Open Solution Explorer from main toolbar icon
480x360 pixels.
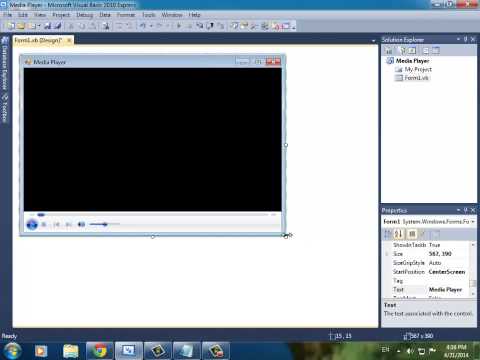click(235, 26)
